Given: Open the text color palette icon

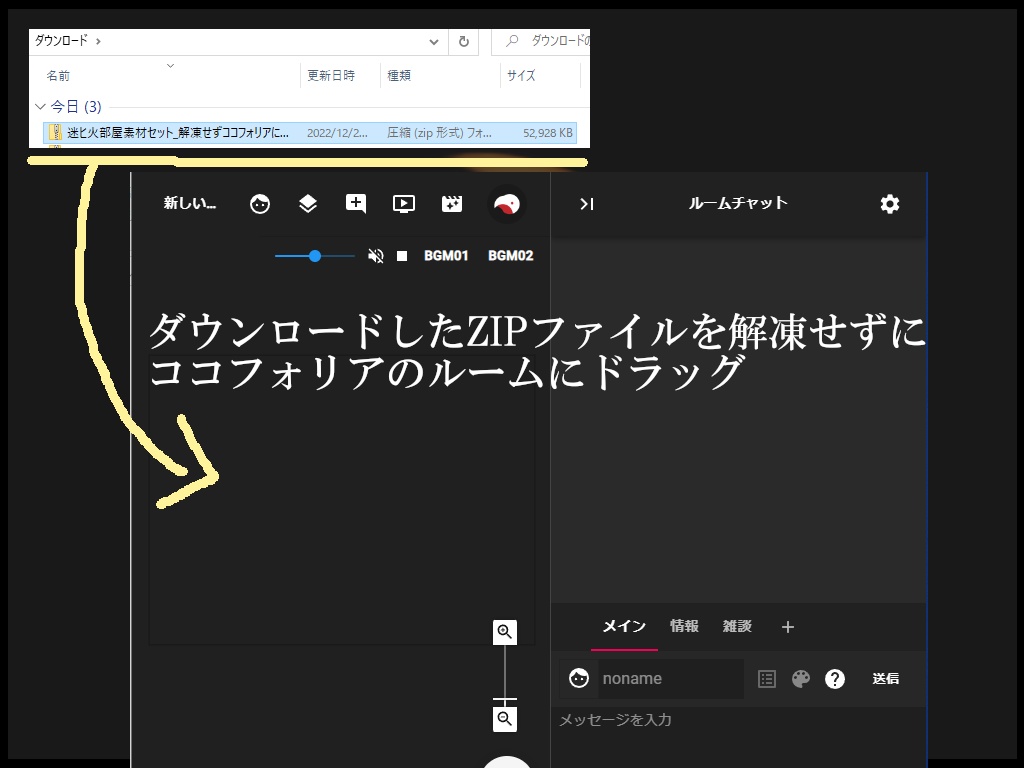Looking at the screenshot, I should [x=801, y=679].
